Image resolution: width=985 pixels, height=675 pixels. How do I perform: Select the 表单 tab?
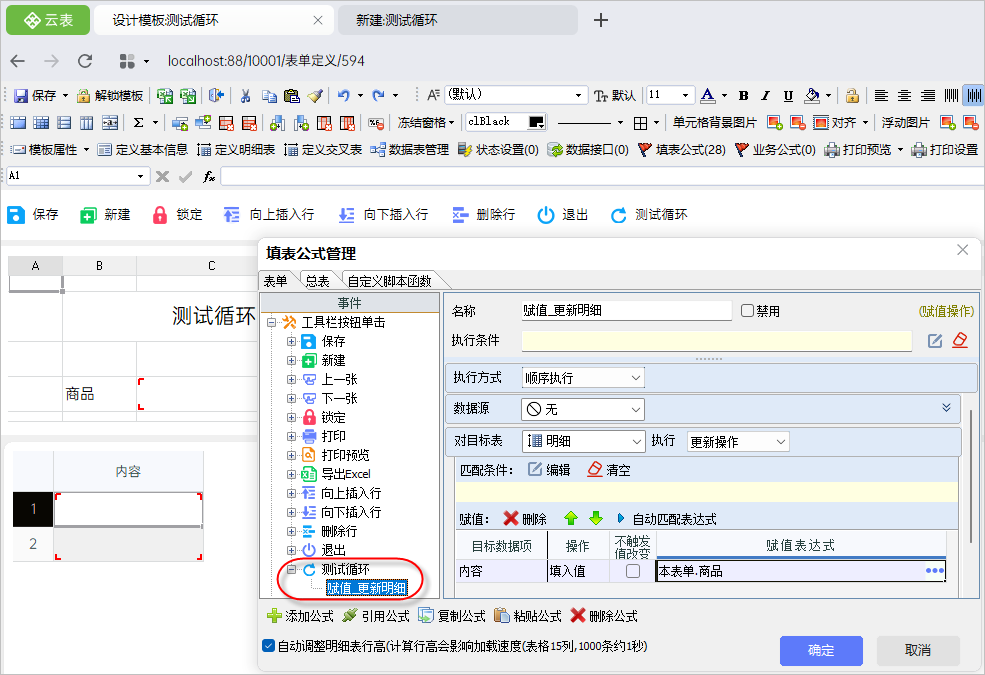tap(275, 281)
